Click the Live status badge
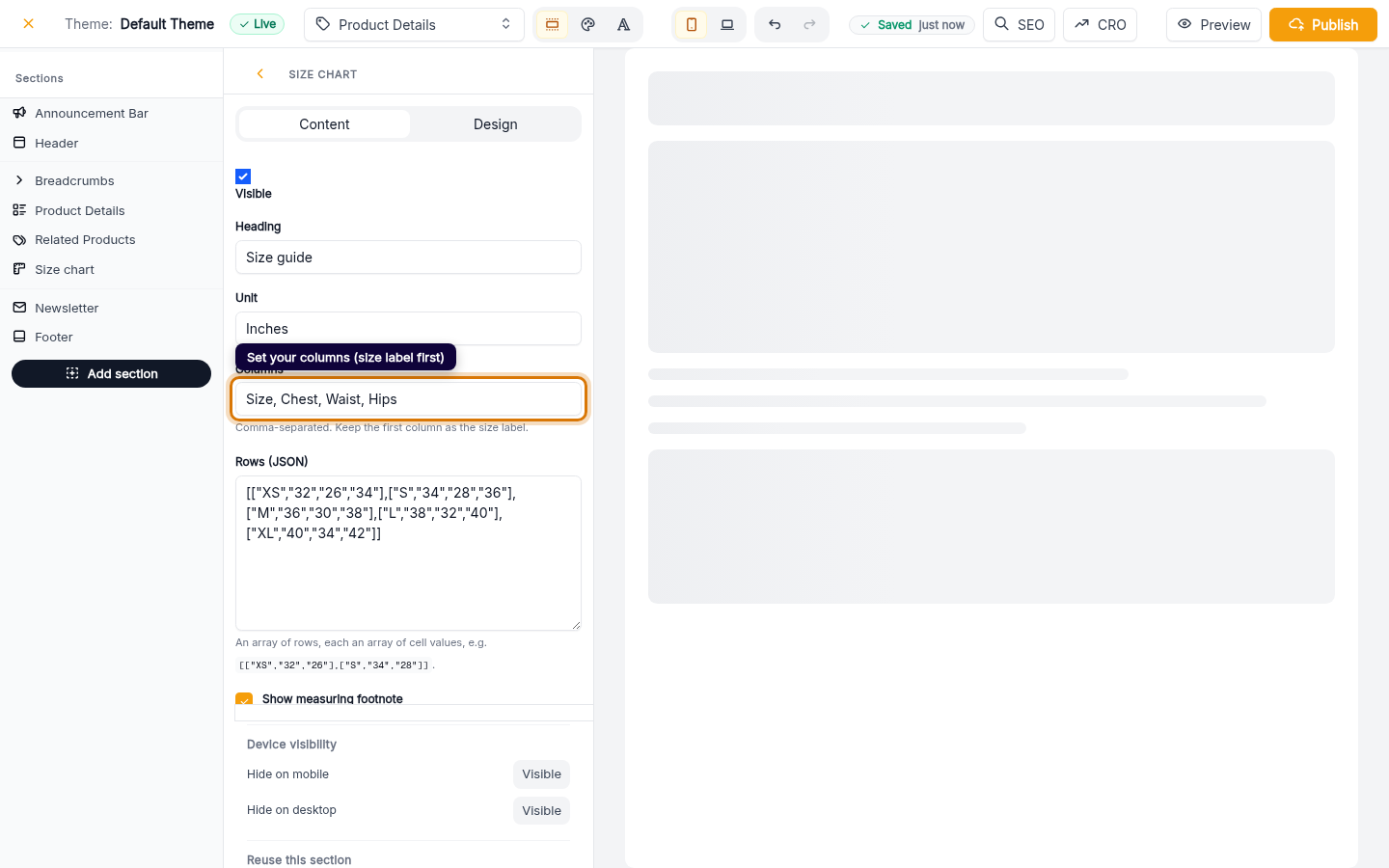This screenshot has width=1389, height=868. point(257,24)
